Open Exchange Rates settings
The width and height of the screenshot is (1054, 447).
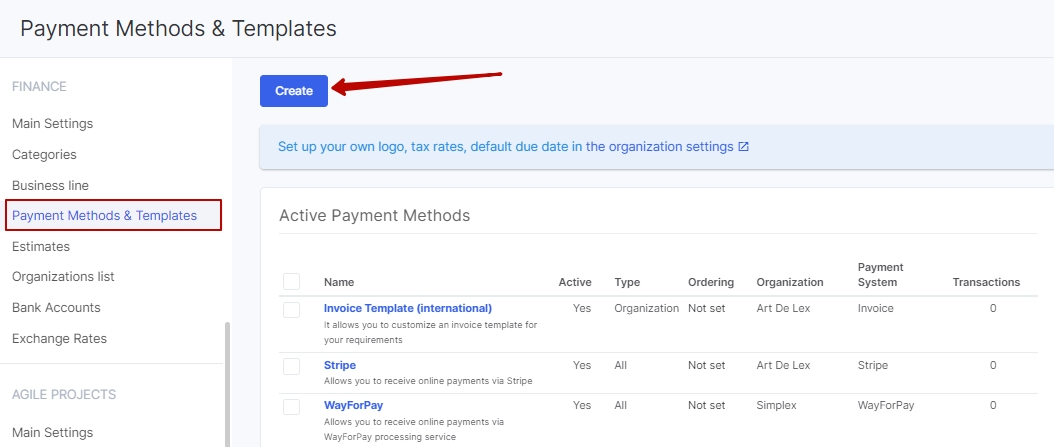[59, 339]
